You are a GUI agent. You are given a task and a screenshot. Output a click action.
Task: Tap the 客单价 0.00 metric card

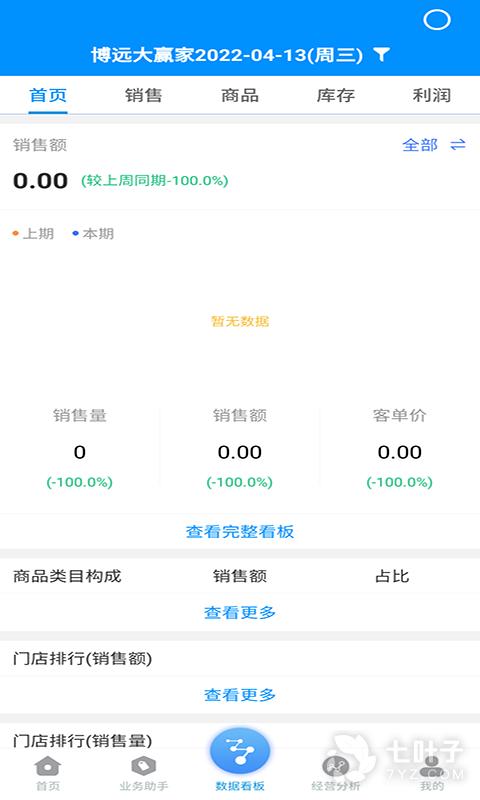399,448
